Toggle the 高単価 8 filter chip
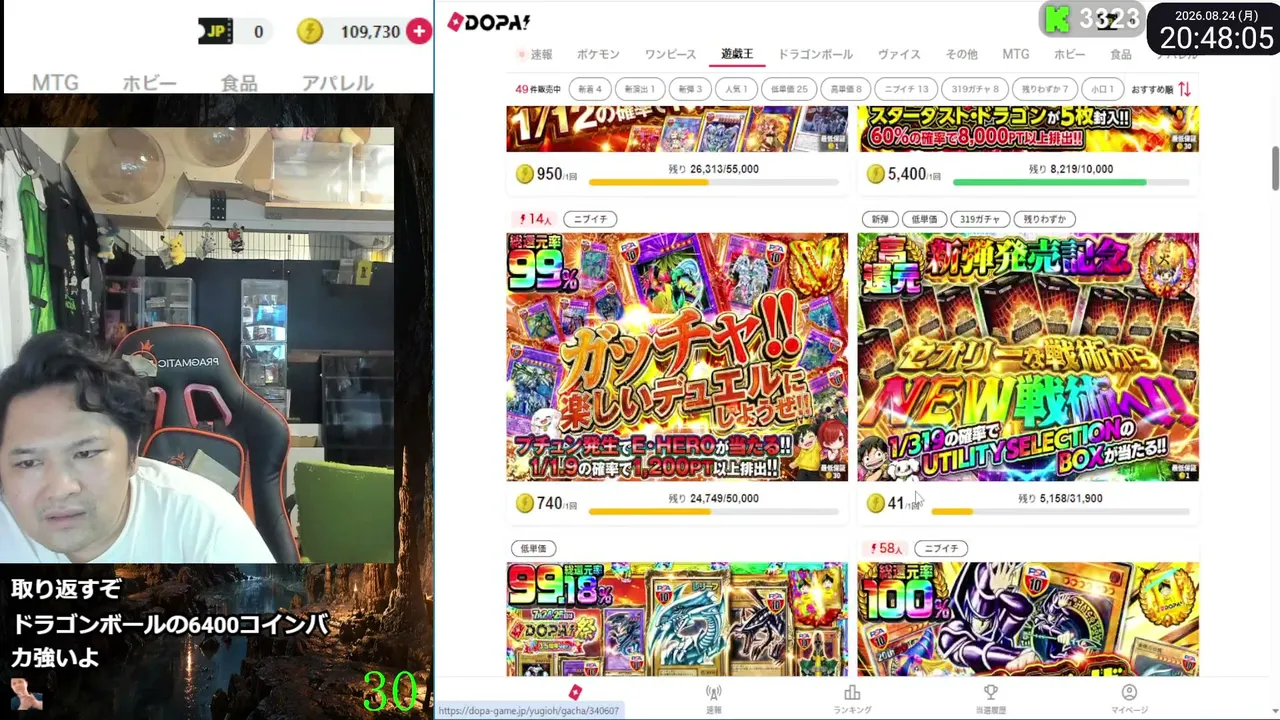1280x720 pixels. (x=844, y=89)
